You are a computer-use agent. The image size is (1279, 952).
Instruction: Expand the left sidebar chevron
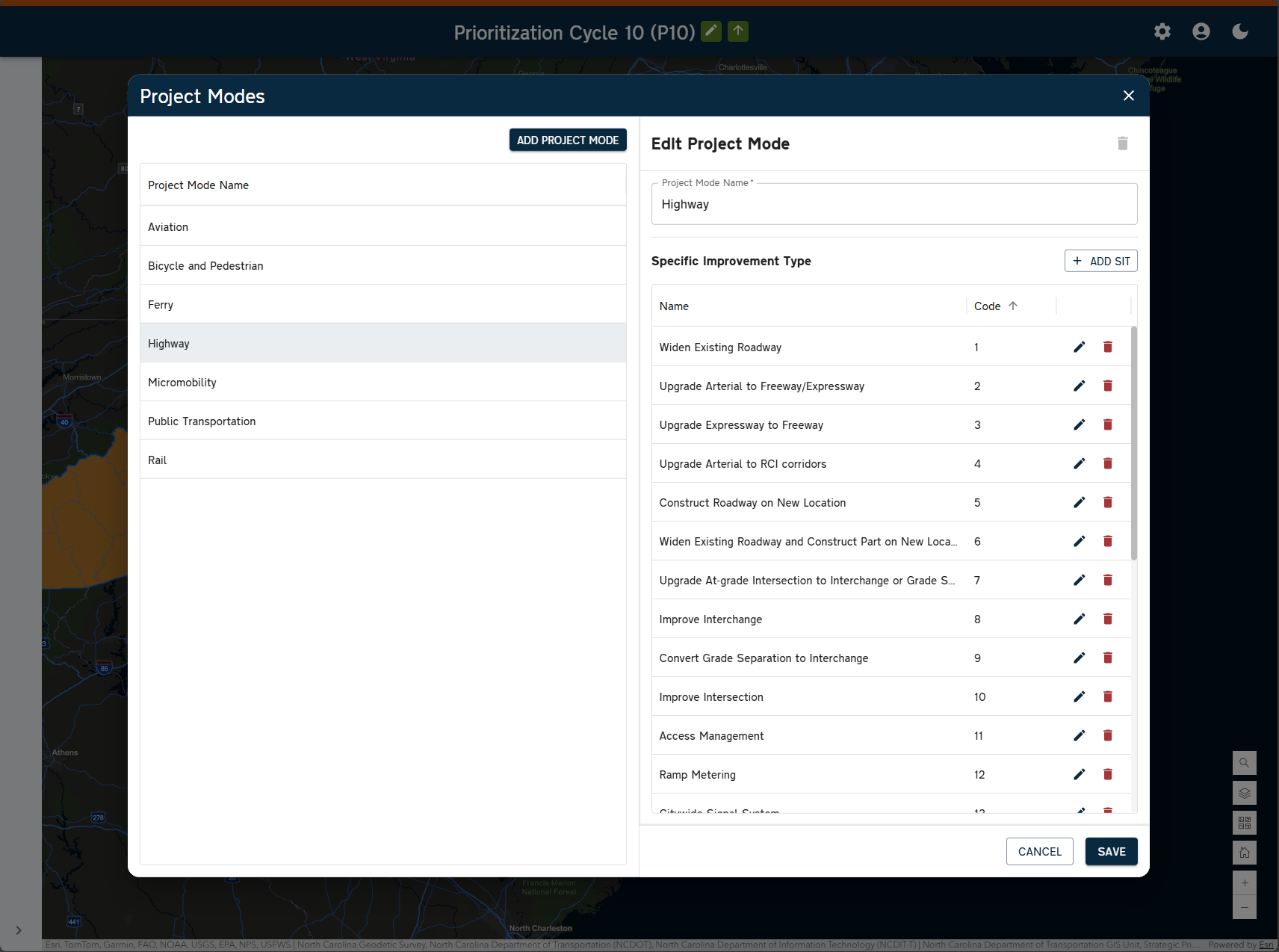point(18,931)
